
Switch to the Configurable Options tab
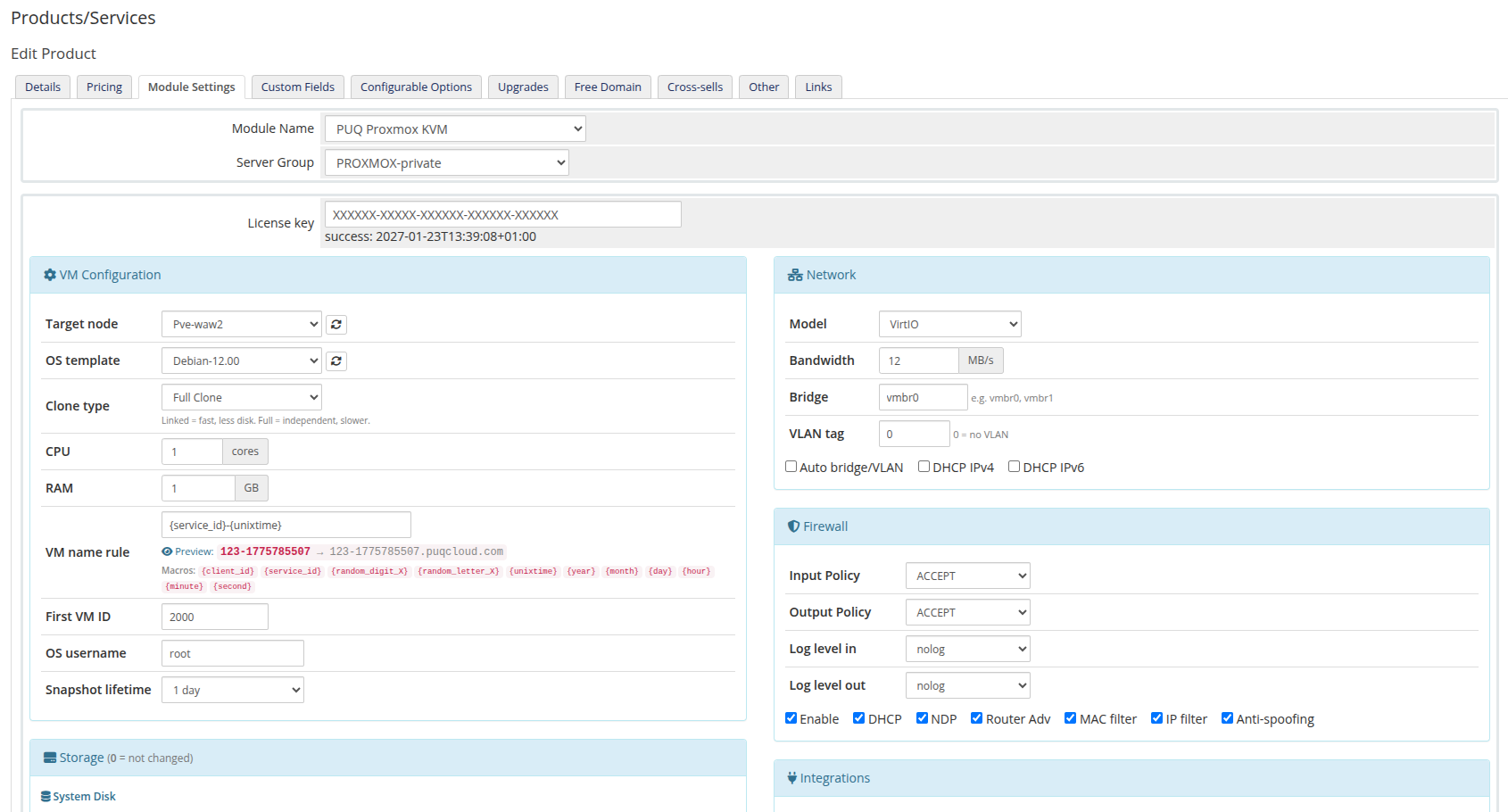point(416,87)
